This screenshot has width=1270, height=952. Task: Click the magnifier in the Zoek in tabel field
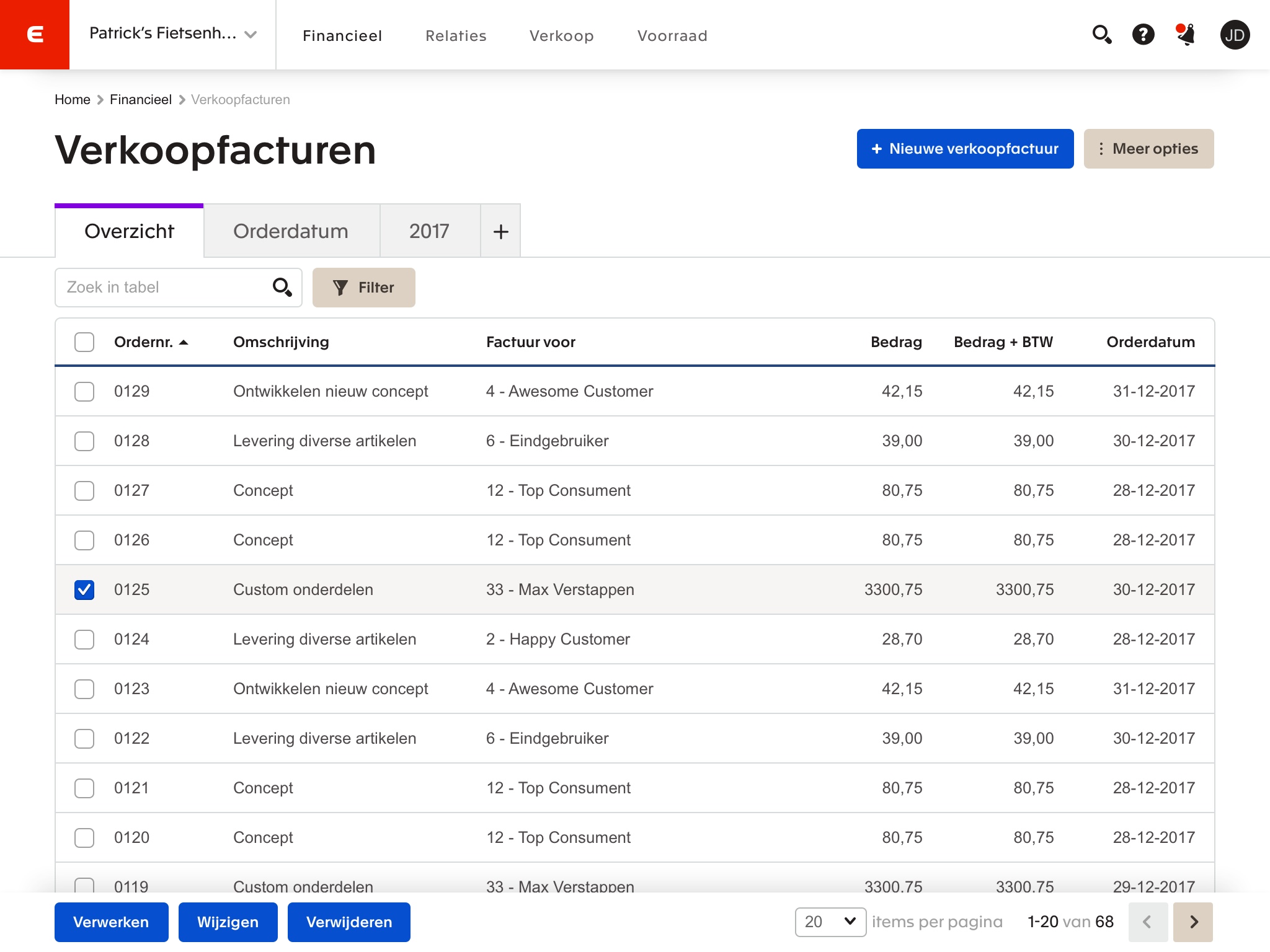click(282, 287)
